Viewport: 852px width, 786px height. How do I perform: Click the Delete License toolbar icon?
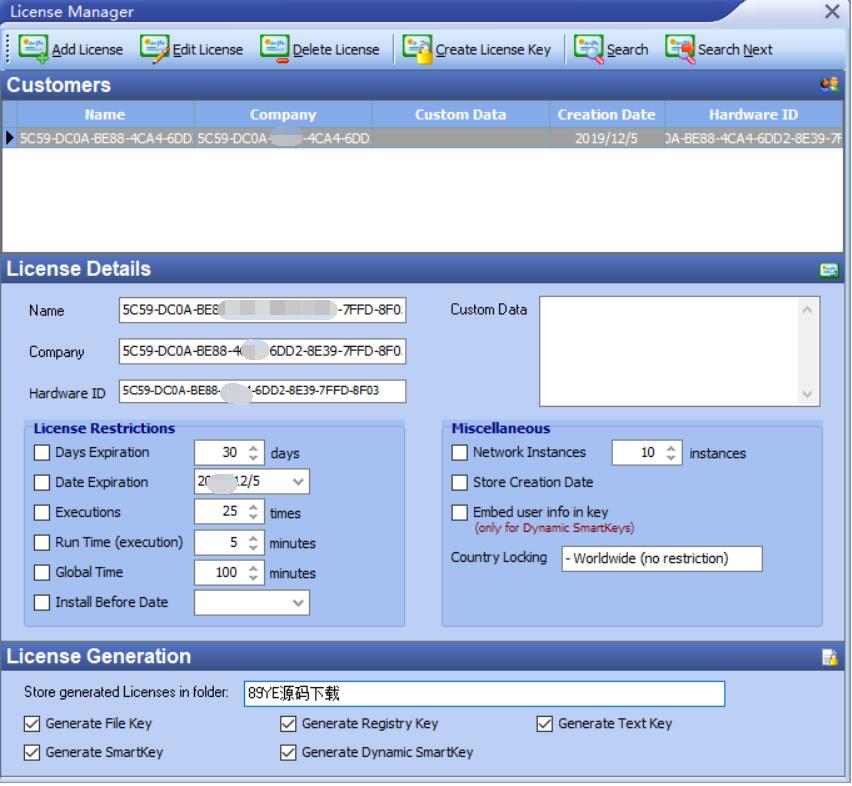click(275, 49)
